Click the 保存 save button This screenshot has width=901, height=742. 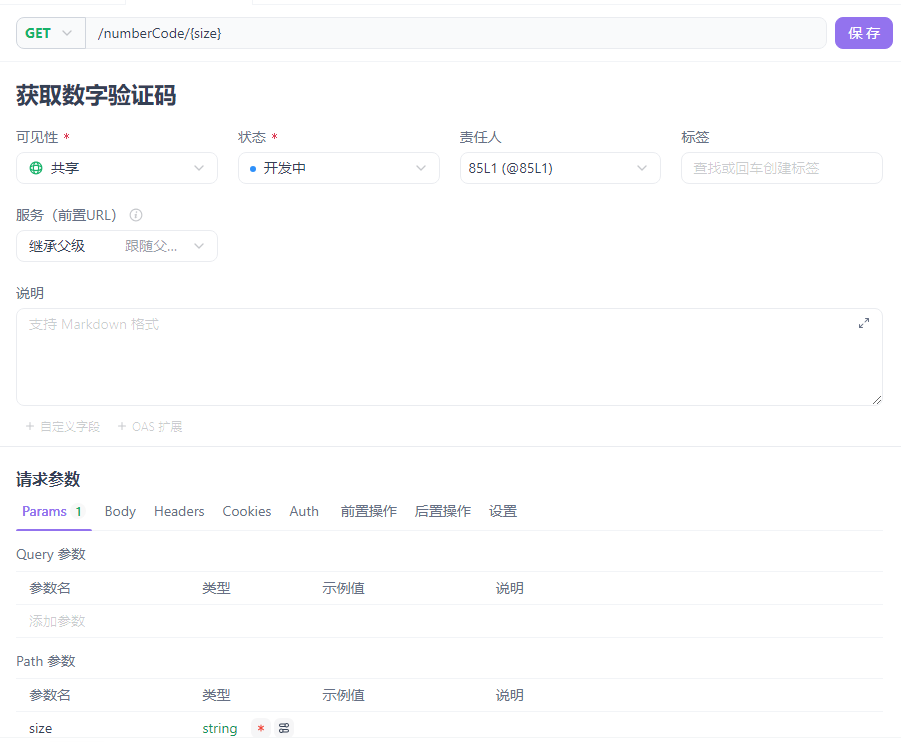pos(863,32)
